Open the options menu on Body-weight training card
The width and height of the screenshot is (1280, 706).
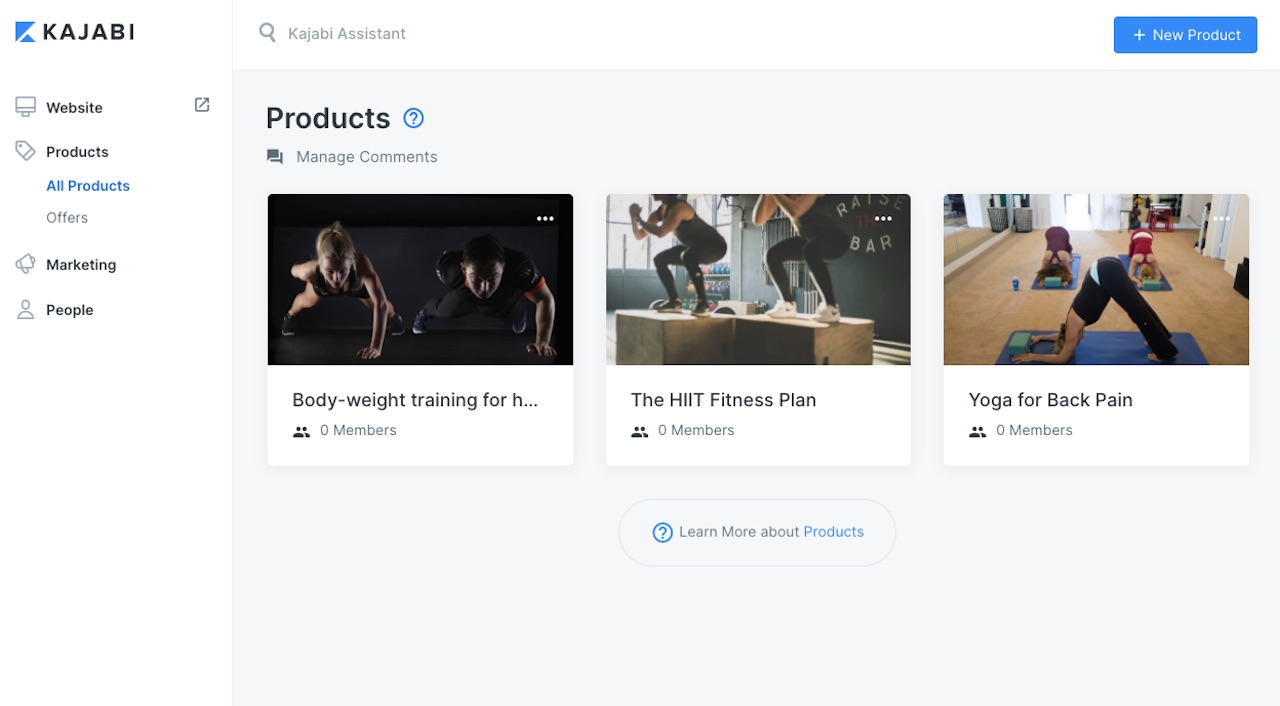coord(545,218)
